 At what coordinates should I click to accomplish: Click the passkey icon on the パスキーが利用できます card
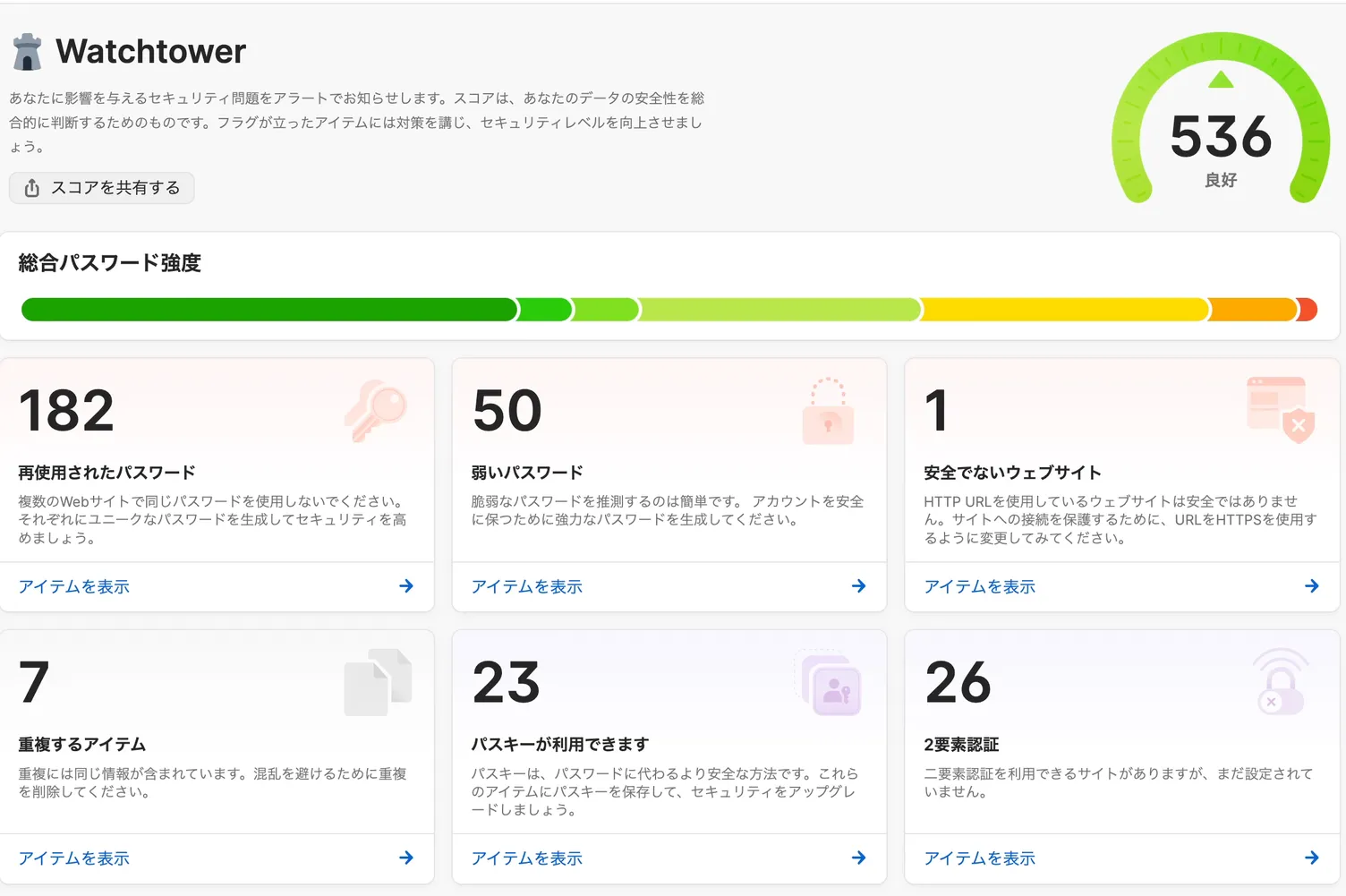pyautogui.click(x=830, y=684)
